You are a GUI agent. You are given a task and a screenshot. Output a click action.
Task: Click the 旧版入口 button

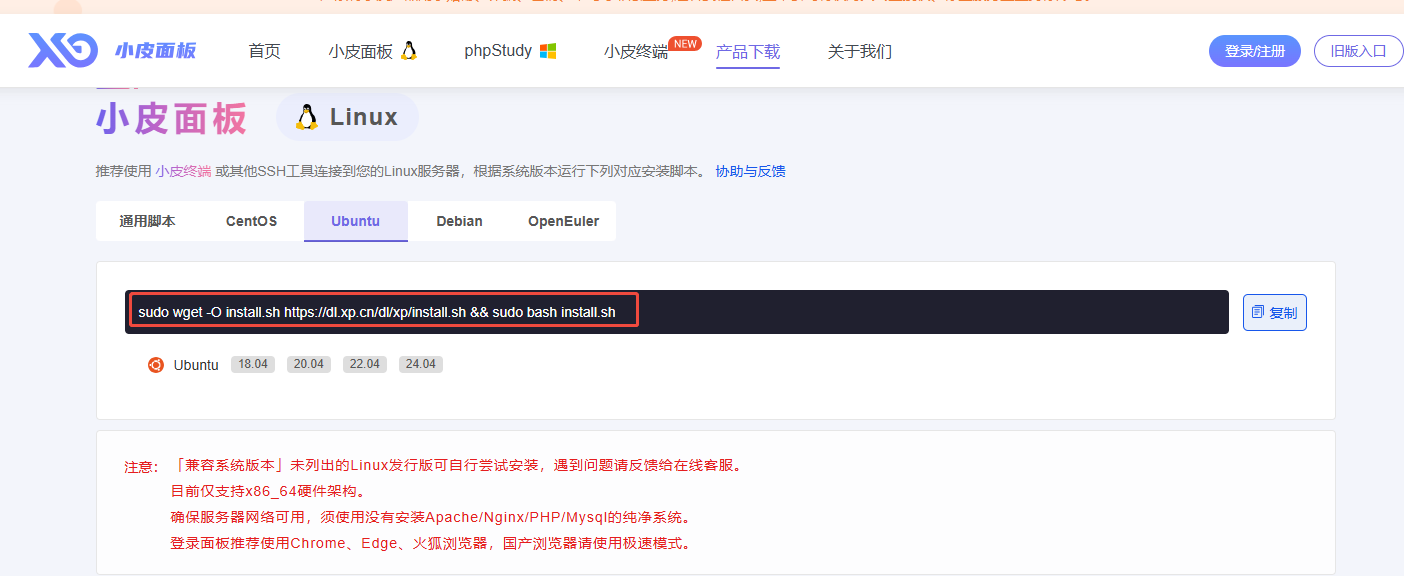pos(1358,51)
